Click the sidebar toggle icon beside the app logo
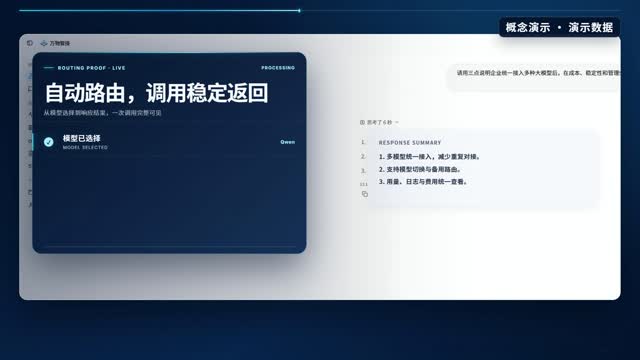 pos(30,43)
